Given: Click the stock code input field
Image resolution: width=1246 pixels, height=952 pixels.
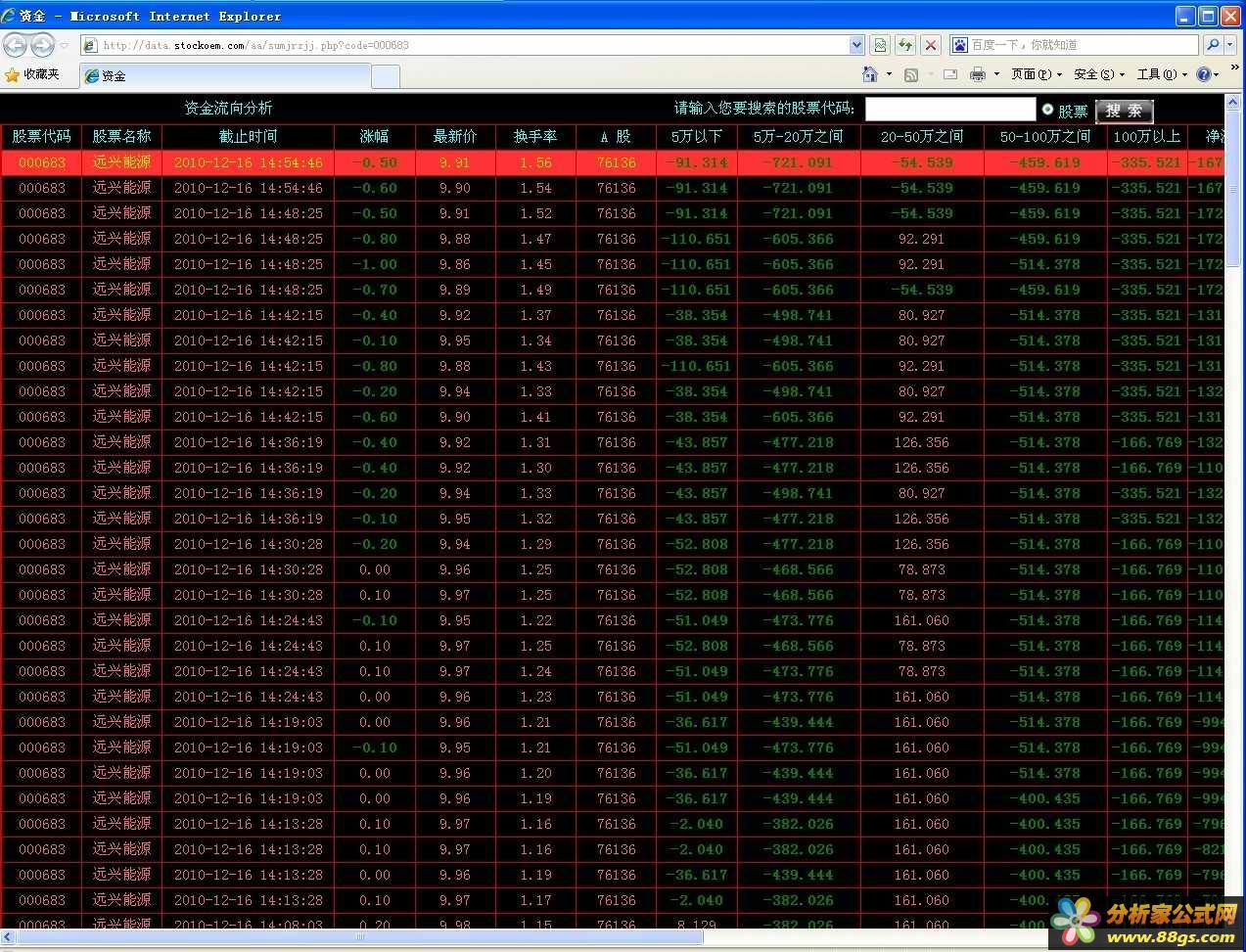Looking at the screenshot, I should [x=949, y=110].
